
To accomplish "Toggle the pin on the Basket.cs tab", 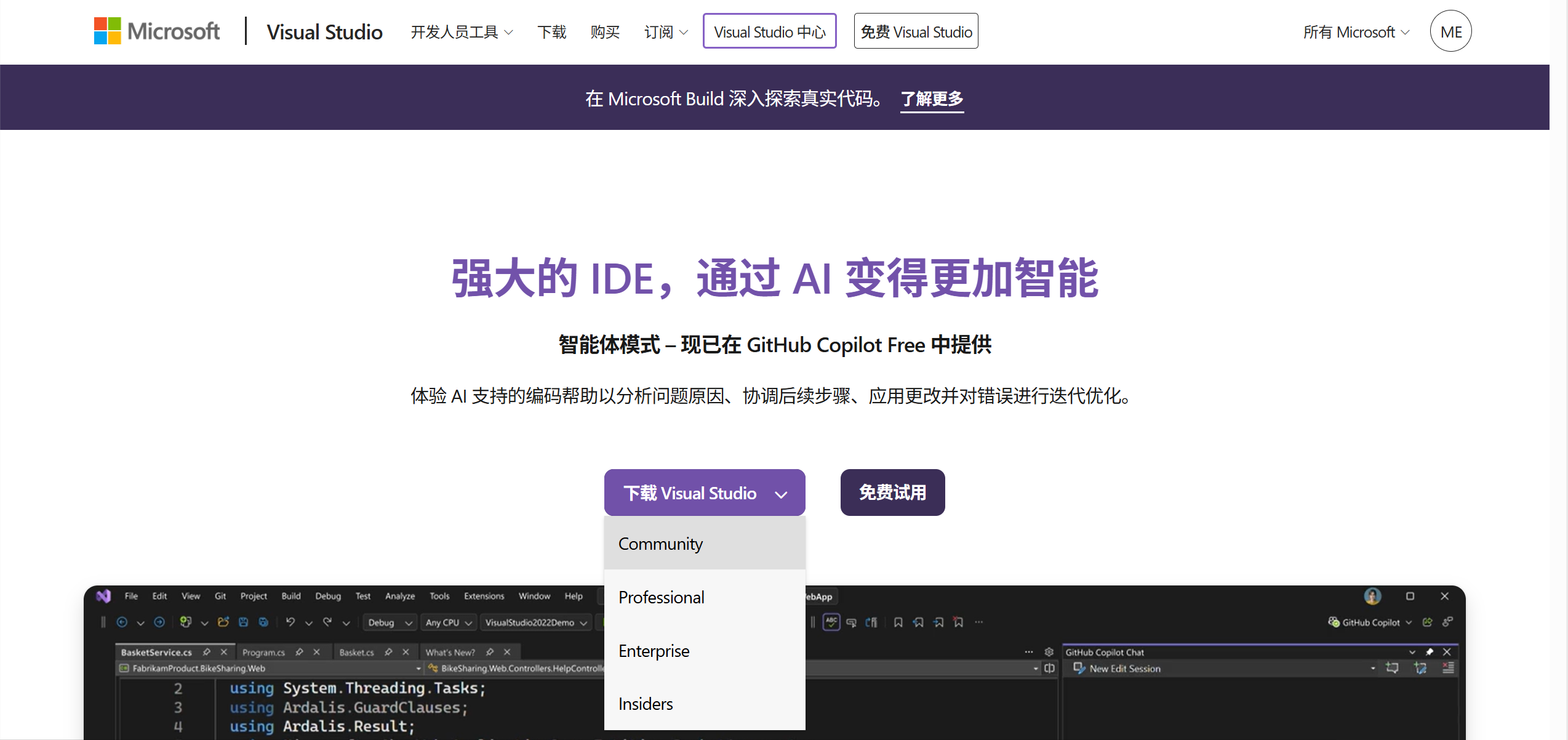I will tap(388, 652).
